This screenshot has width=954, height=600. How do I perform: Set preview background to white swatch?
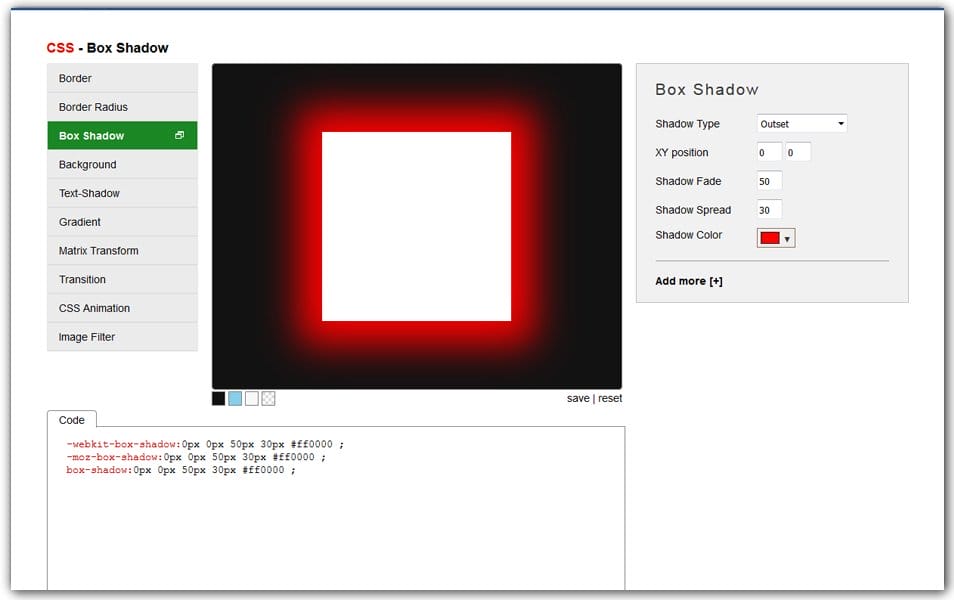point(252,398)
